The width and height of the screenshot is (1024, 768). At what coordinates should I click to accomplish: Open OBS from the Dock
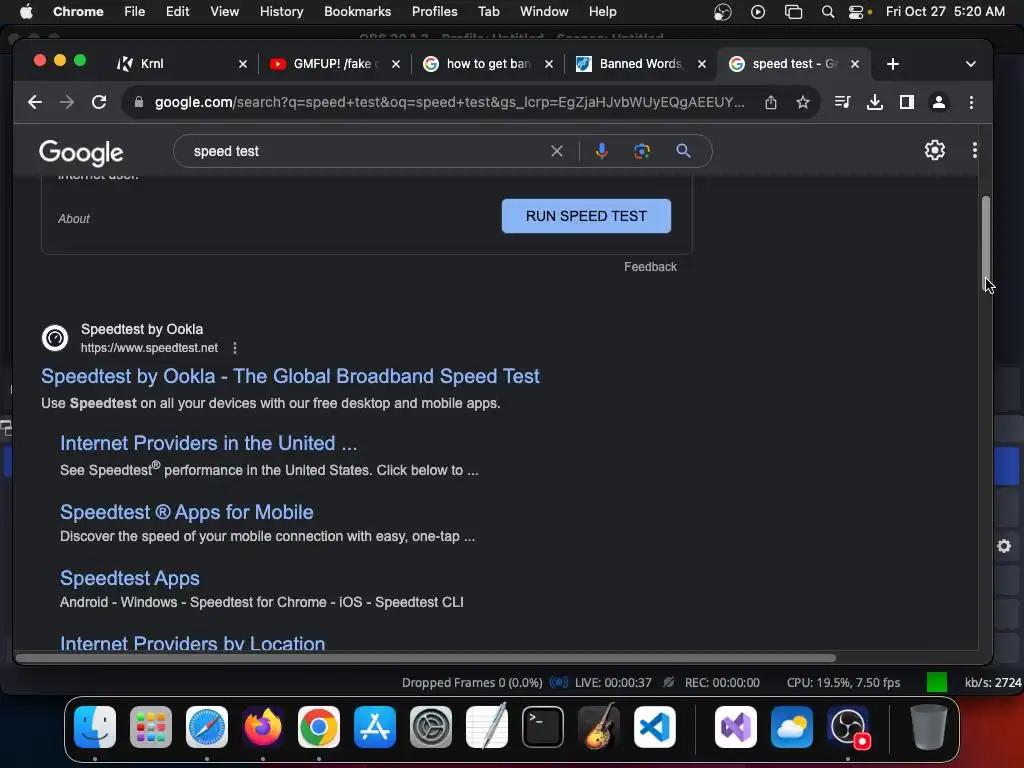[848, 727]
